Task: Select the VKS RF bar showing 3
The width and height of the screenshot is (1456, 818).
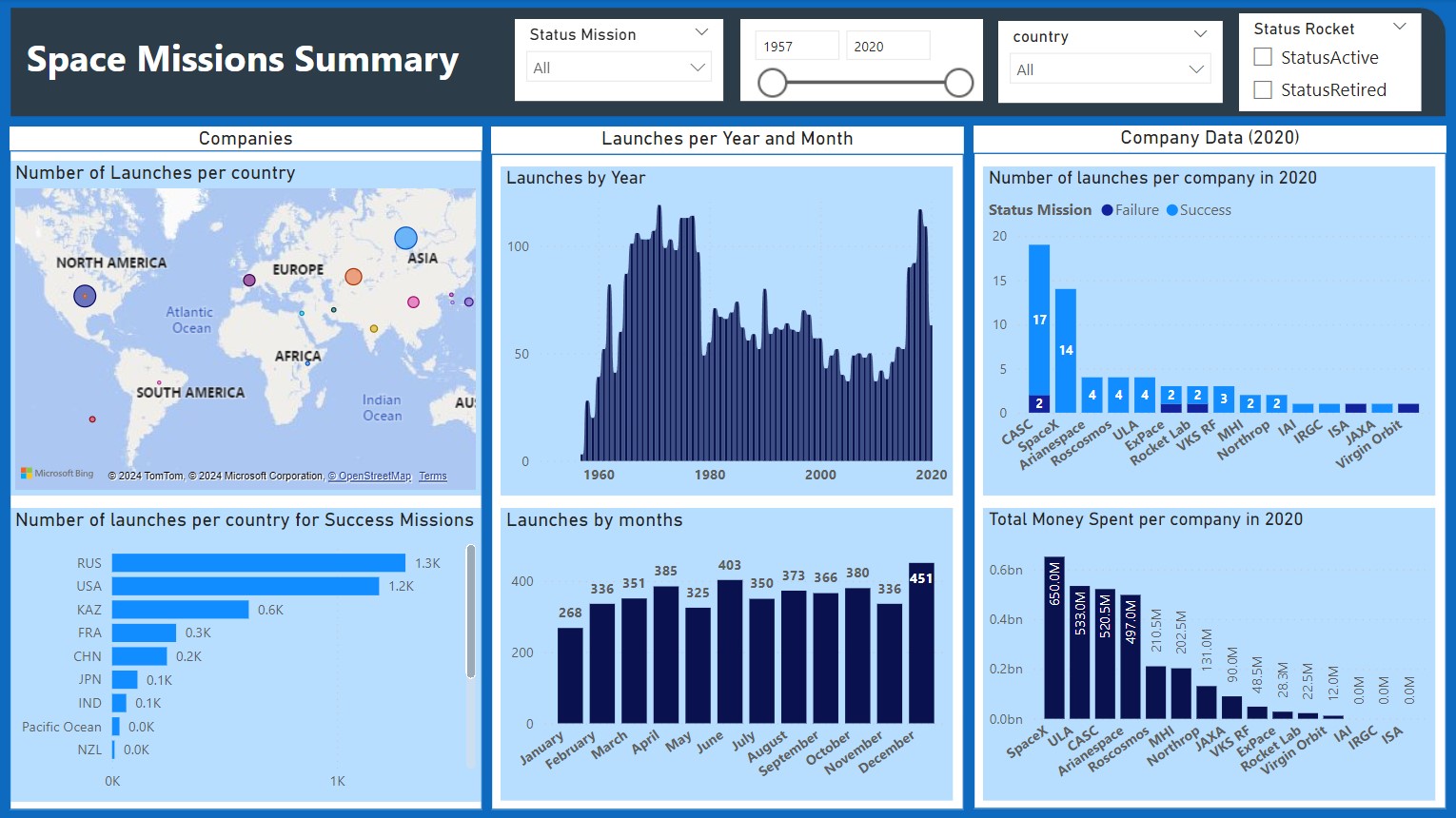Action: click(1224, 399)
